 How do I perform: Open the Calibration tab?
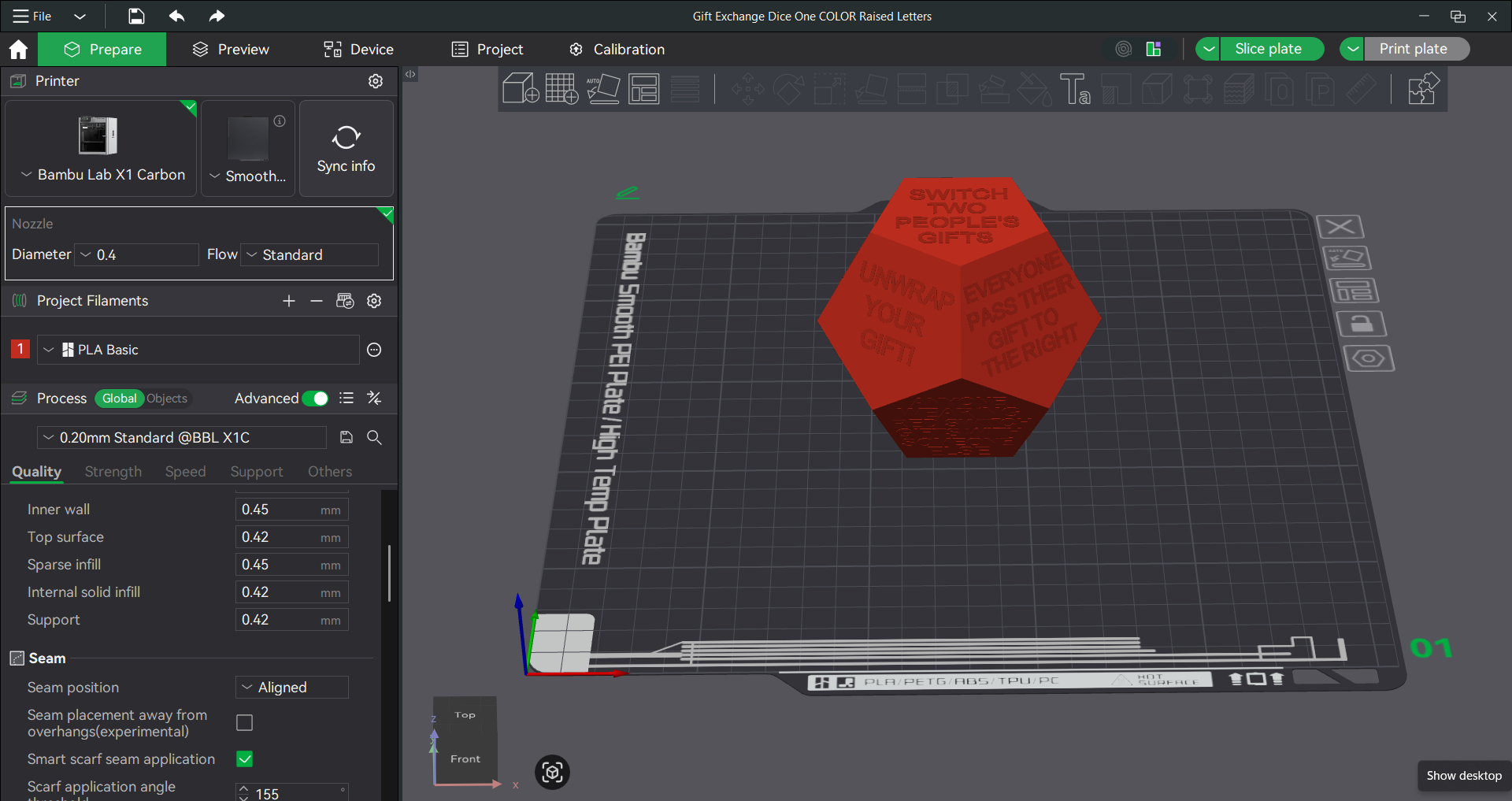click(617, 49)
